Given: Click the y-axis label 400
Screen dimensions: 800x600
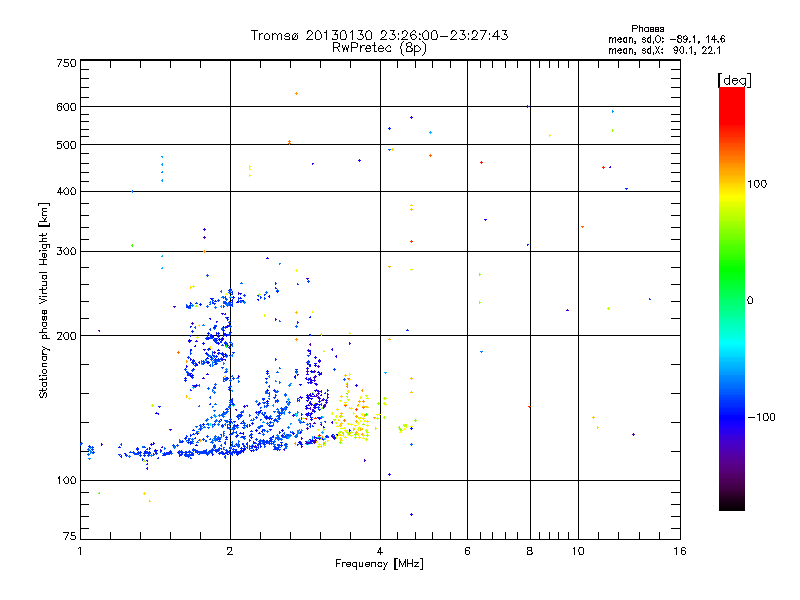Looking at the screenshot, I should (x=66, y=191).
